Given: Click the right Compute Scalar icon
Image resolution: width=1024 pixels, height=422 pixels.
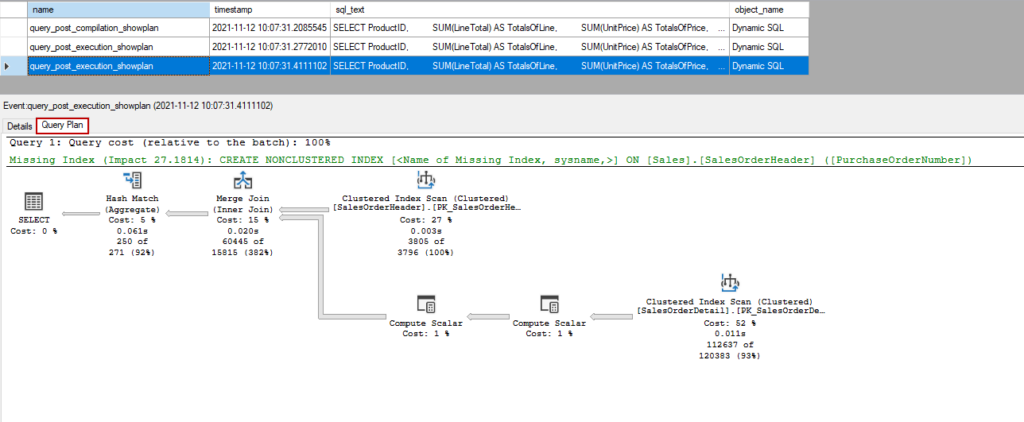Looking at the screenshot, I should click(549, 303).
